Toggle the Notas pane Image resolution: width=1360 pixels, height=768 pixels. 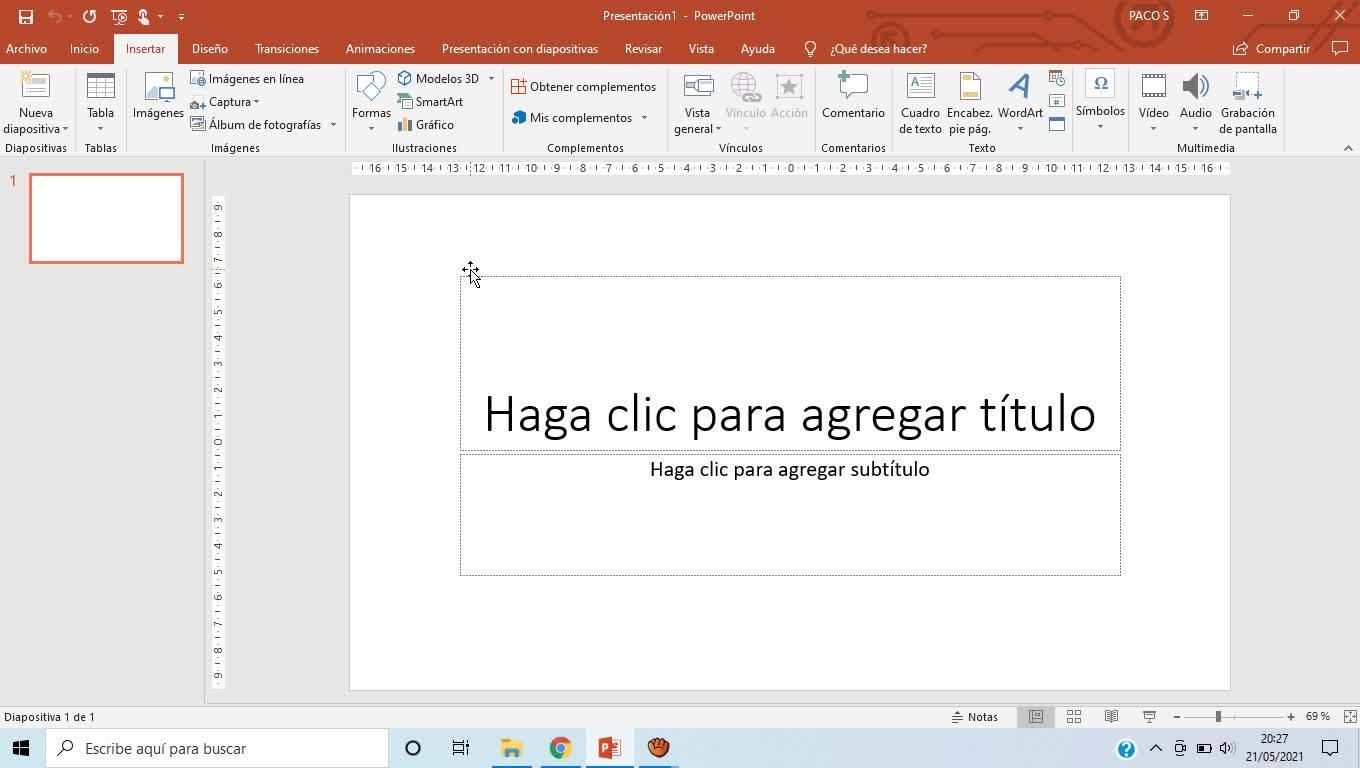click(974, 717)
